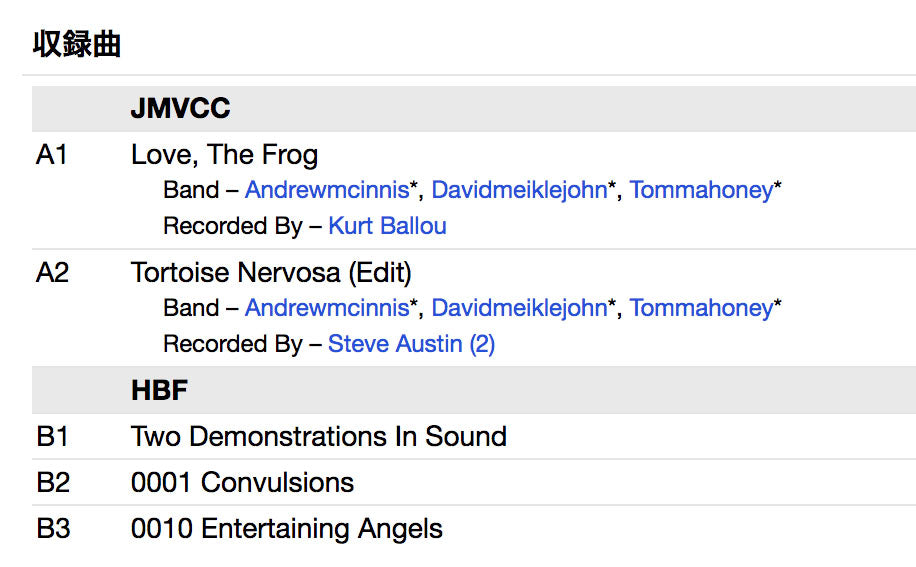Open Andrewmcinnis link under Tortoise Nervosa
Screen dimensions: 916x567
(326, 308)
